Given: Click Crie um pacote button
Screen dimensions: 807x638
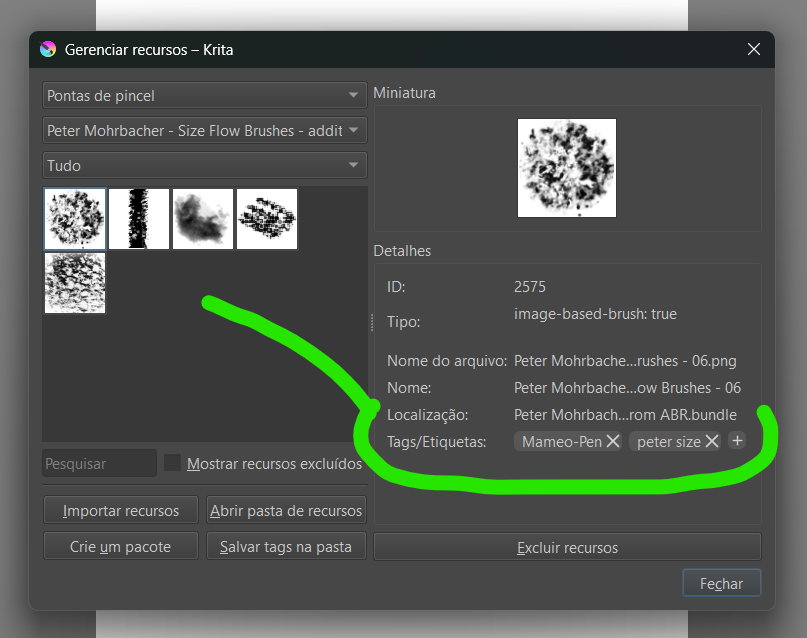Looking at the screenshot, I should point(121,546).
